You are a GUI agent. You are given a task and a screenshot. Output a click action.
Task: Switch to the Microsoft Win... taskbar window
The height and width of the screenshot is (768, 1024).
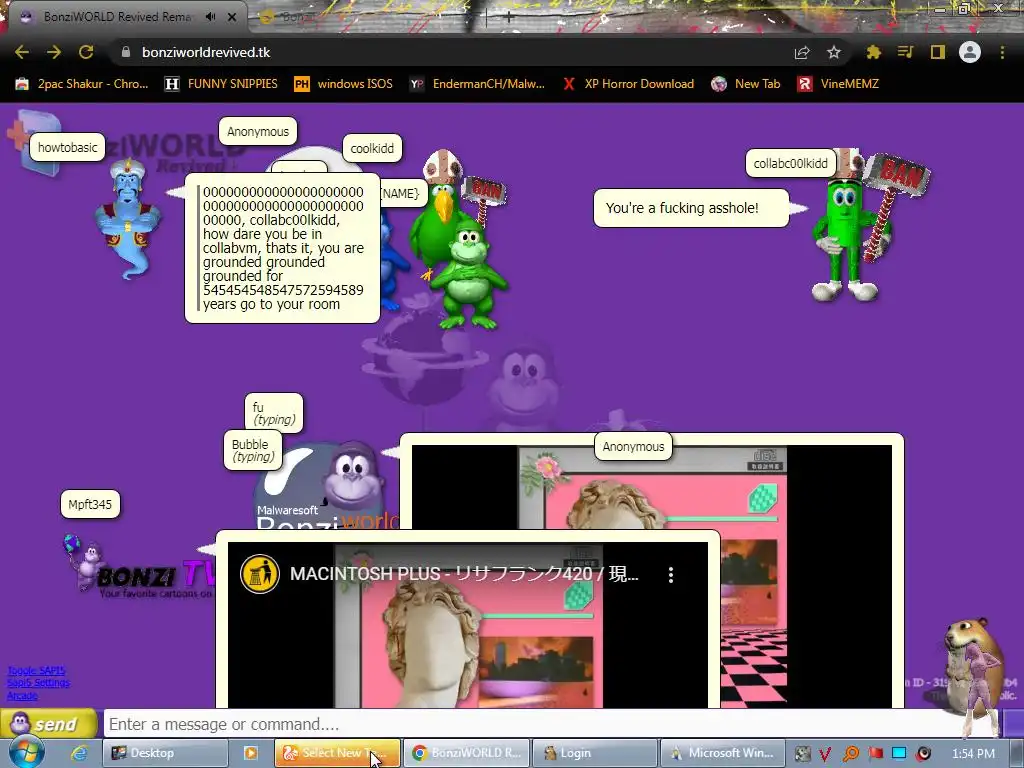(x=723, y=753)
